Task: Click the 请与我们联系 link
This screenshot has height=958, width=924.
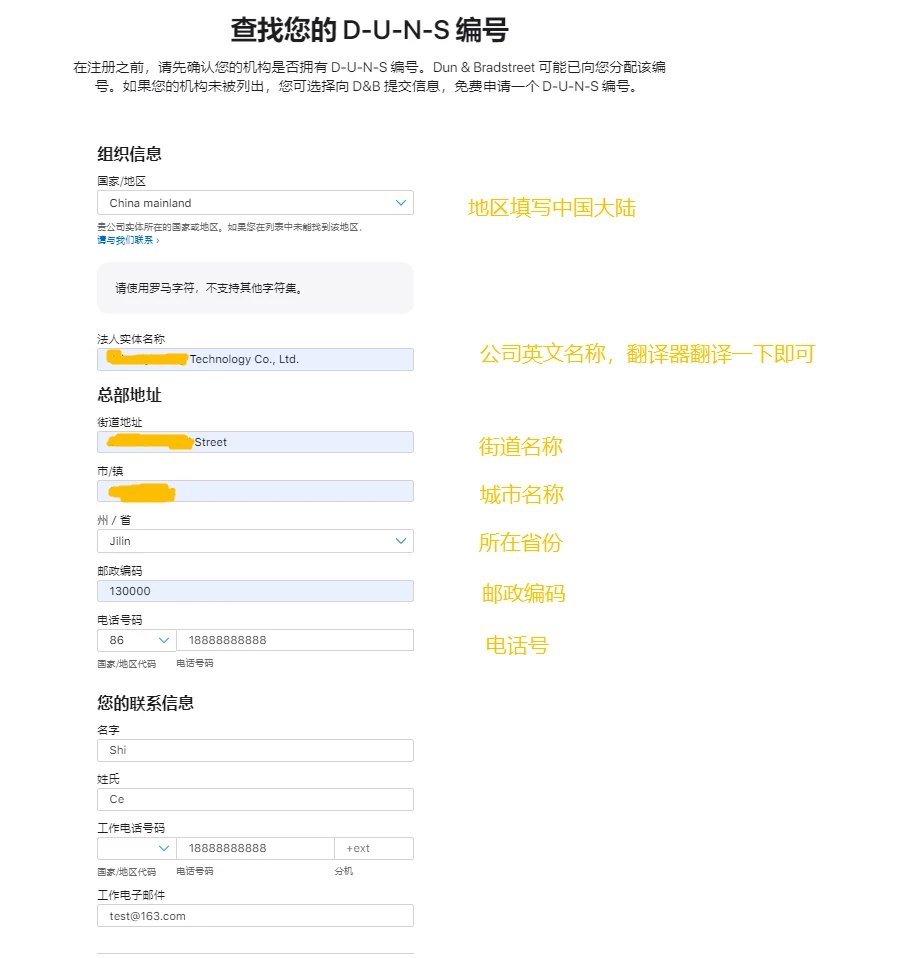Action: pyautogui.click(x=128, y=240)
